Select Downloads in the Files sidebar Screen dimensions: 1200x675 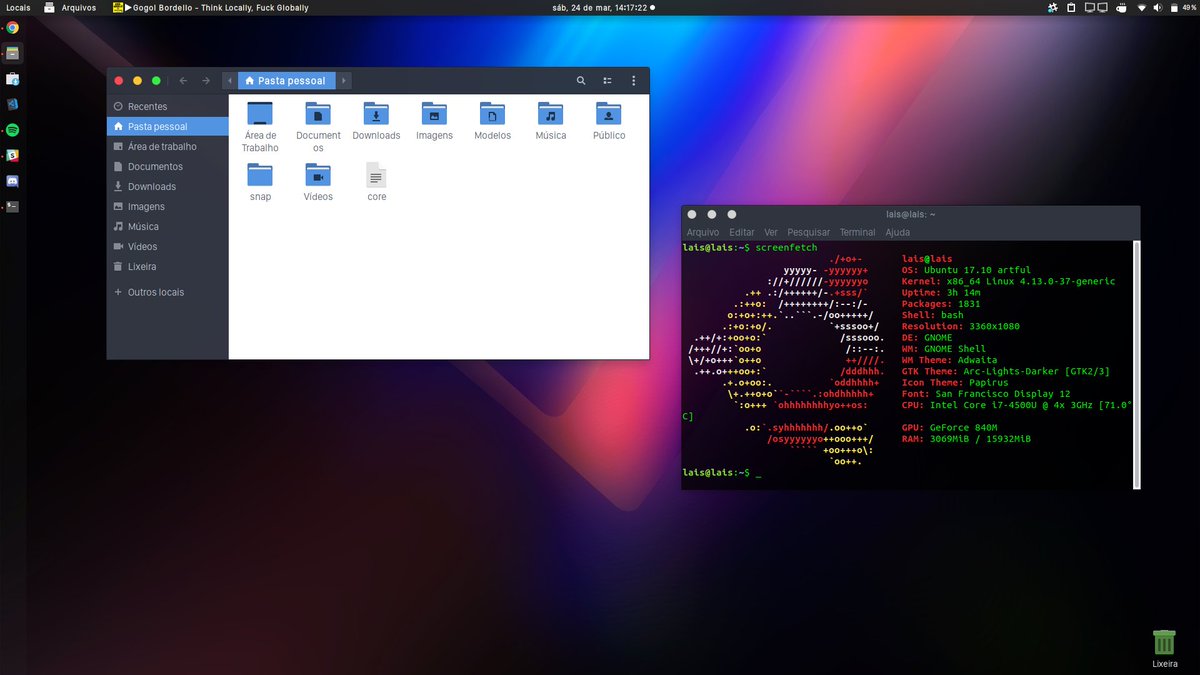pyautogui.click(x=152, y=186)
